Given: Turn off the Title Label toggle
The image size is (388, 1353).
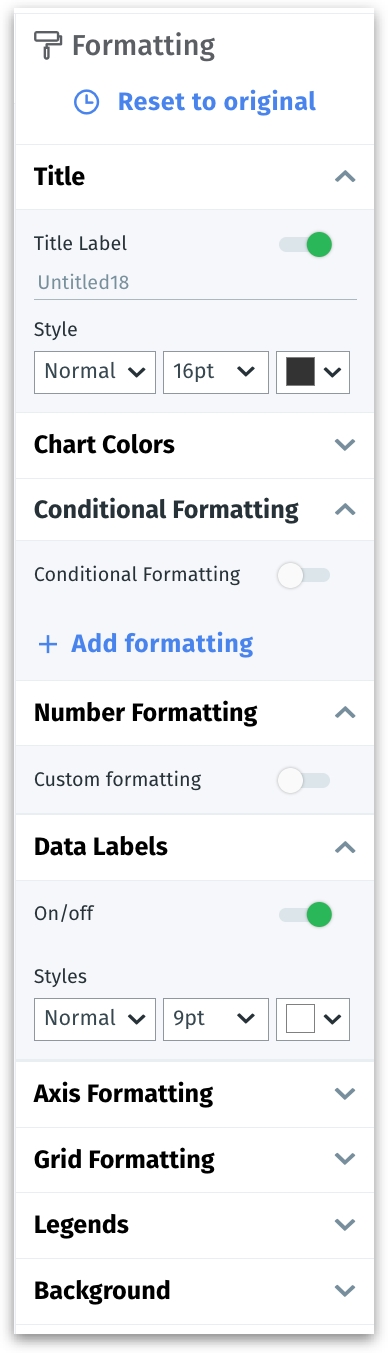Looking at the screenshot, I should click(x=305, y=244).
